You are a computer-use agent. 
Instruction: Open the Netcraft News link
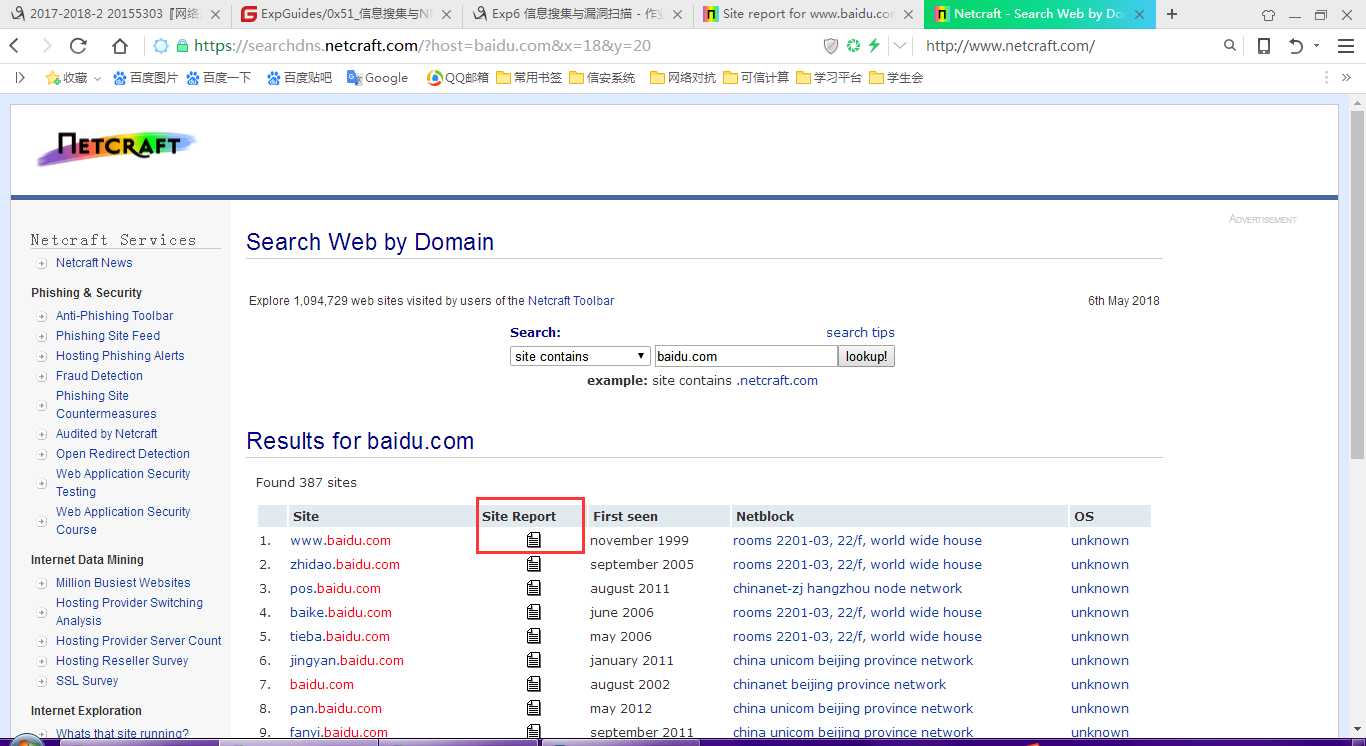[x=94, y=263]
